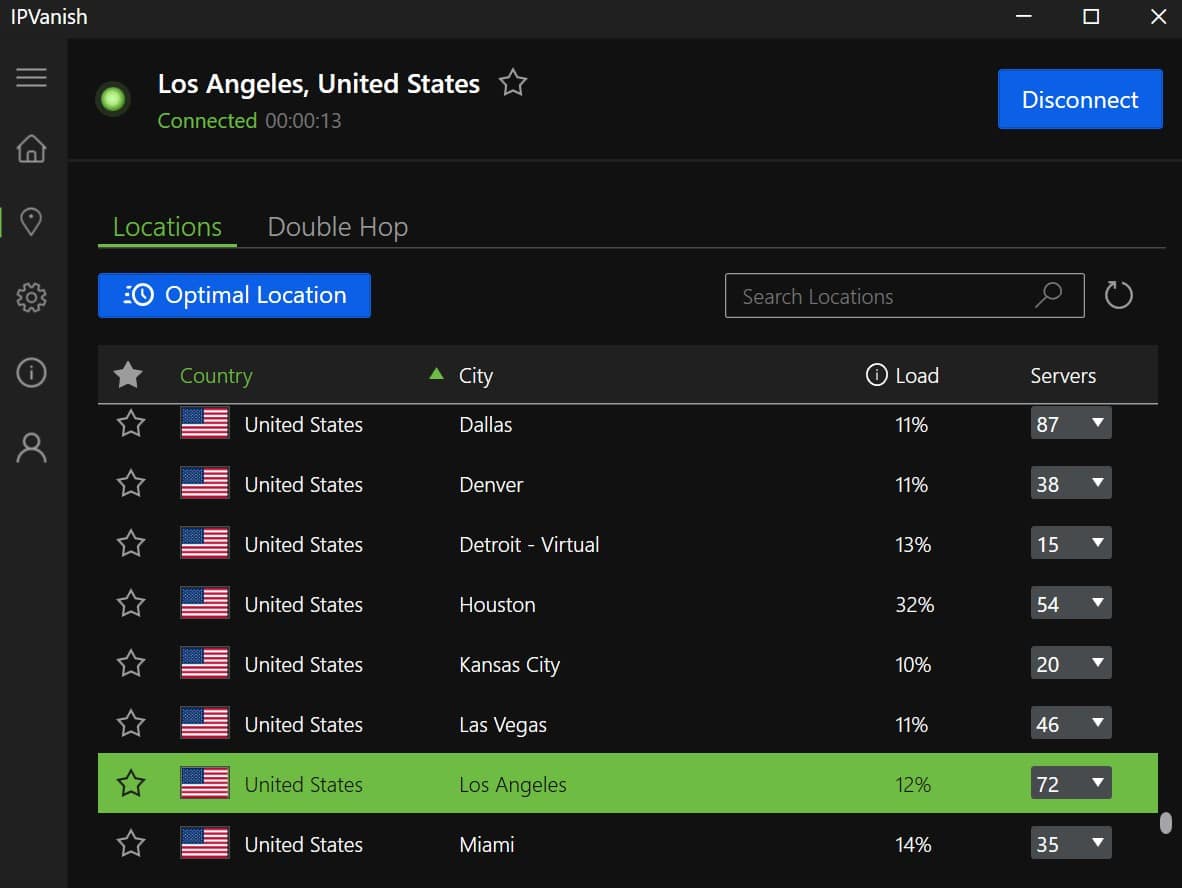The width and height of the screenshot is (1182, 888).
Task: Favorite the Dallas server row
Action: 130,424
